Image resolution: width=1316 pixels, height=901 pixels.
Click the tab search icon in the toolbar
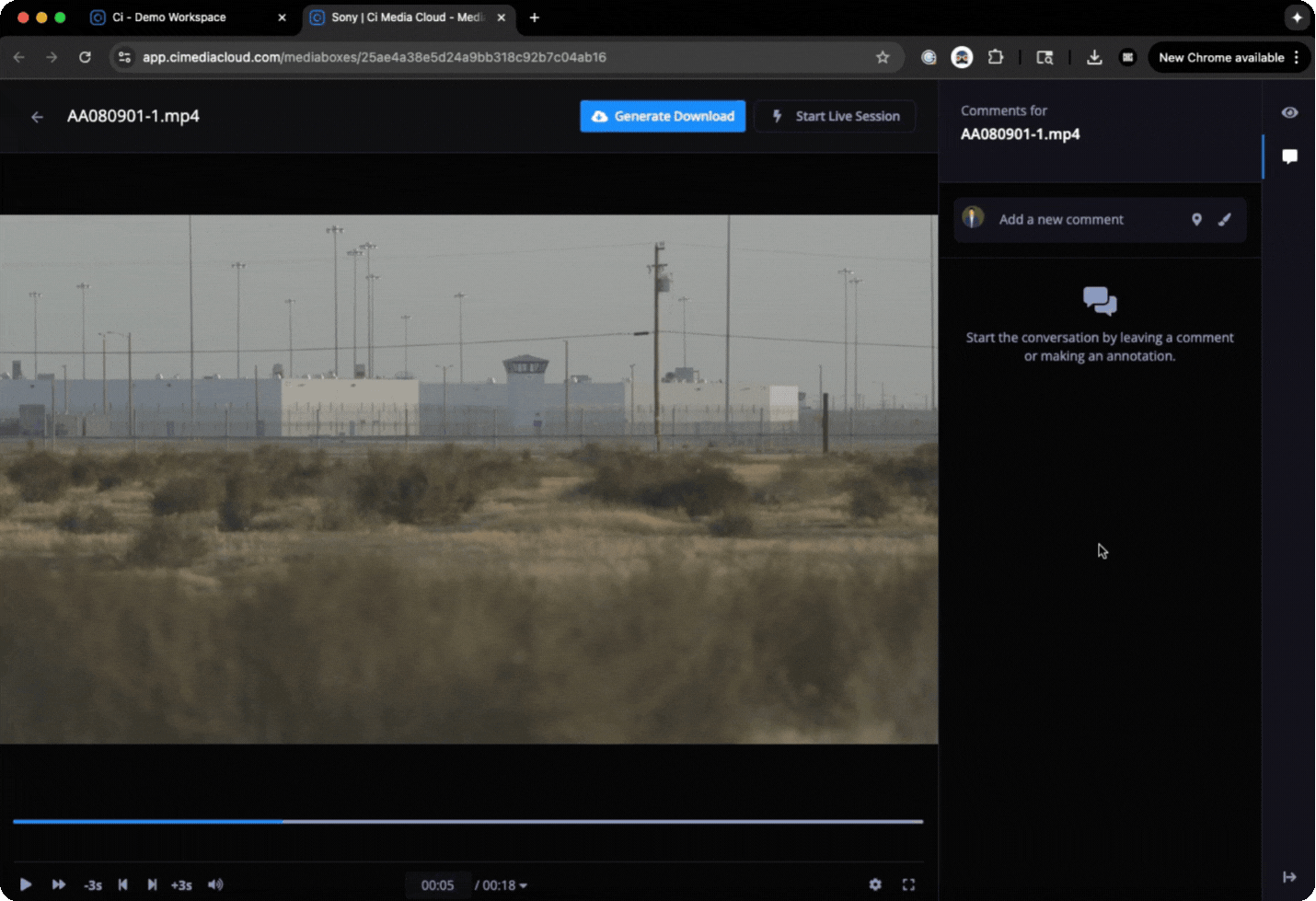pyautogui.click(x=1045, y=57)
